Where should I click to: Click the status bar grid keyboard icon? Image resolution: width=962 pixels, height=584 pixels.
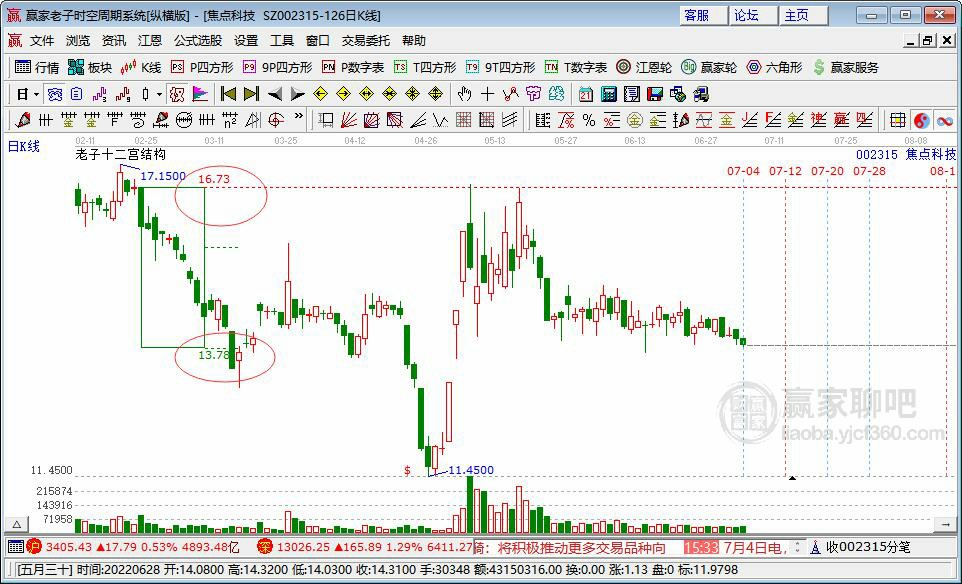[15, 546]
